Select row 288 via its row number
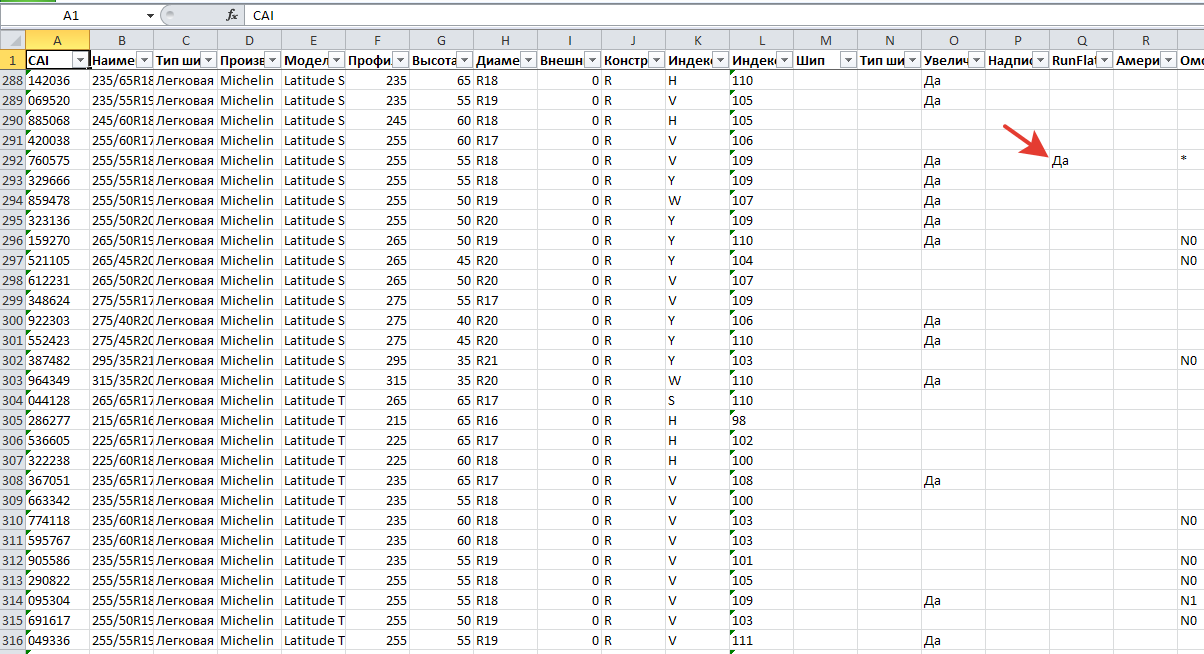This screenshot has width=1204, height=654. [12, 80]
